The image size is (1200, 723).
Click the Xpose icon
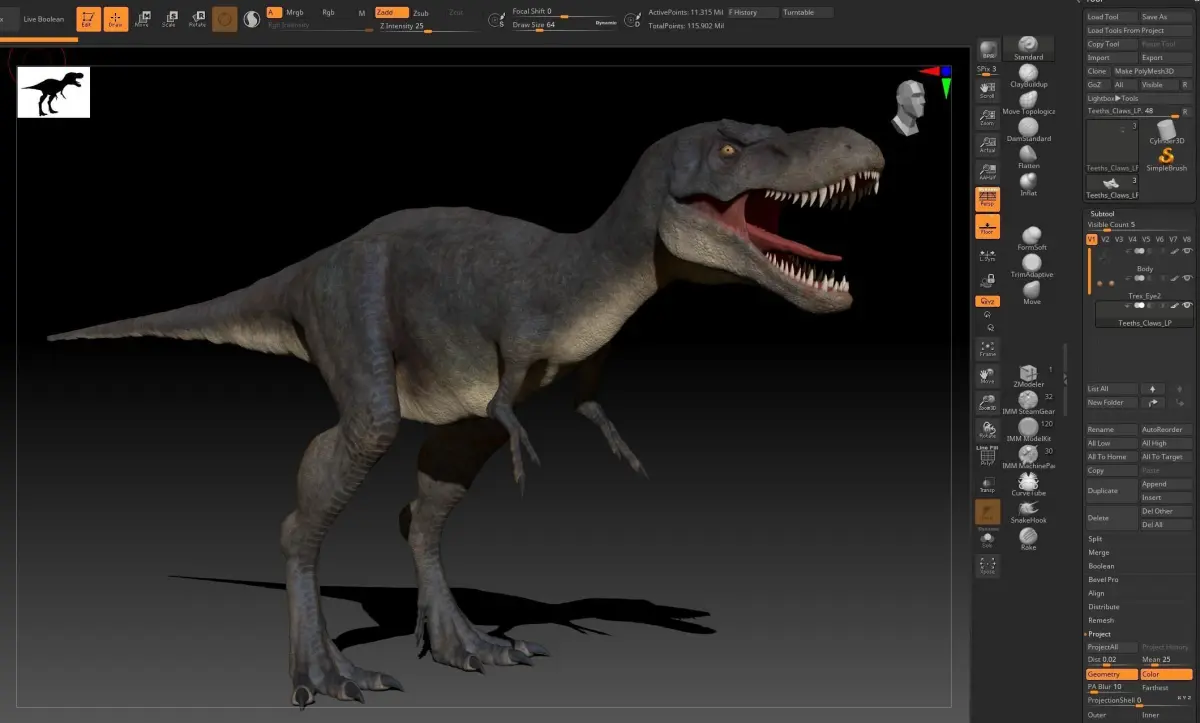click(987, 566)
